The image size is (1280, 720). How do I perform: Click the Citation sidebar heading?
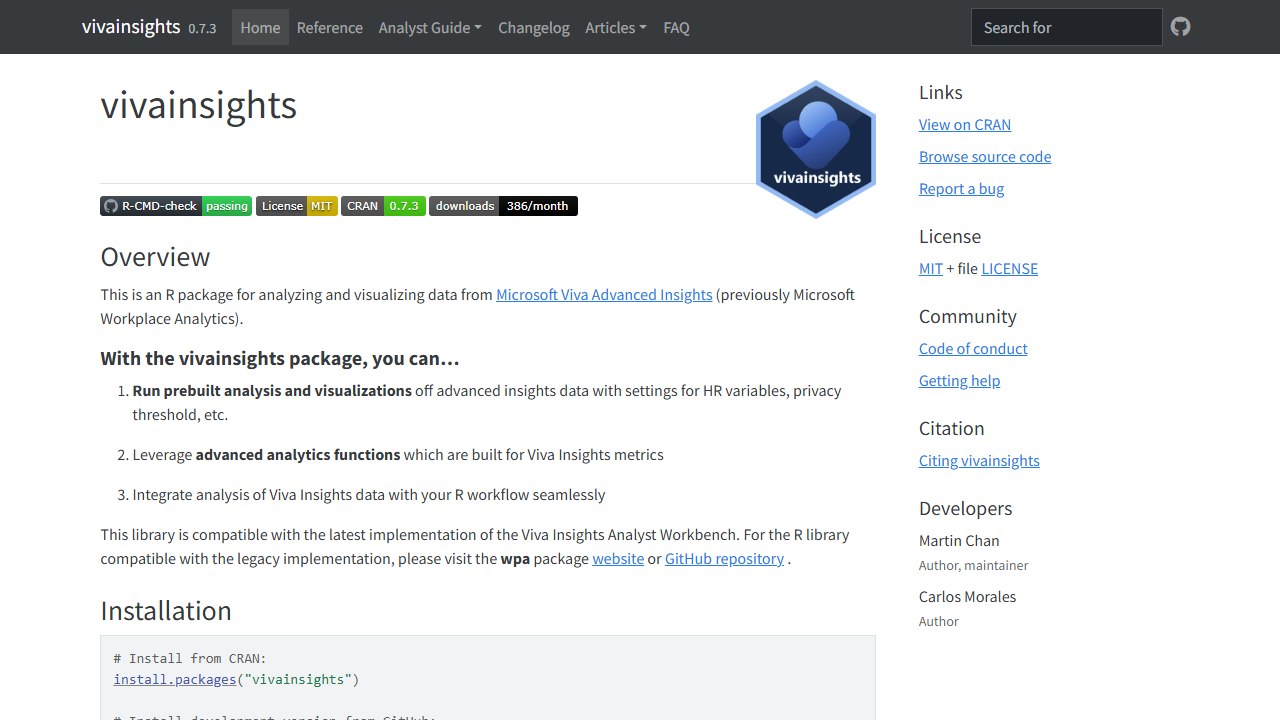click(951, 429)
